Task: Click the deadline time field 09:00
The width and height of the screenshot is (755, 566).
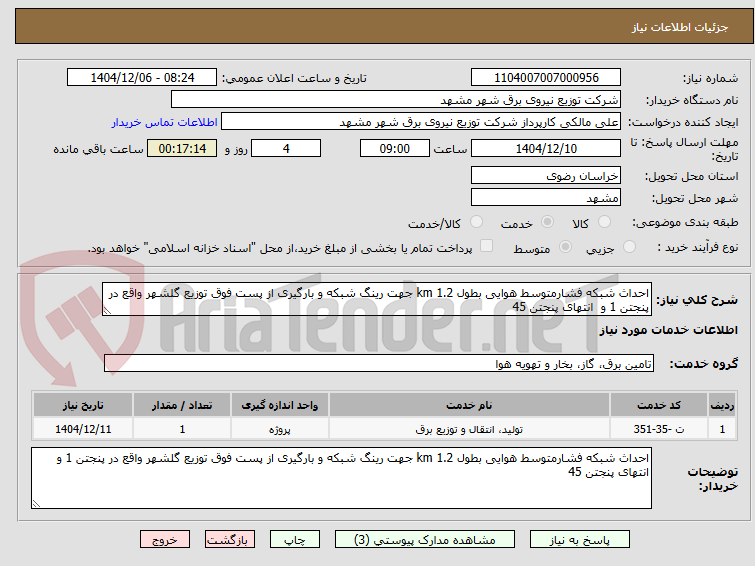Action: click(x=395, y=148)
